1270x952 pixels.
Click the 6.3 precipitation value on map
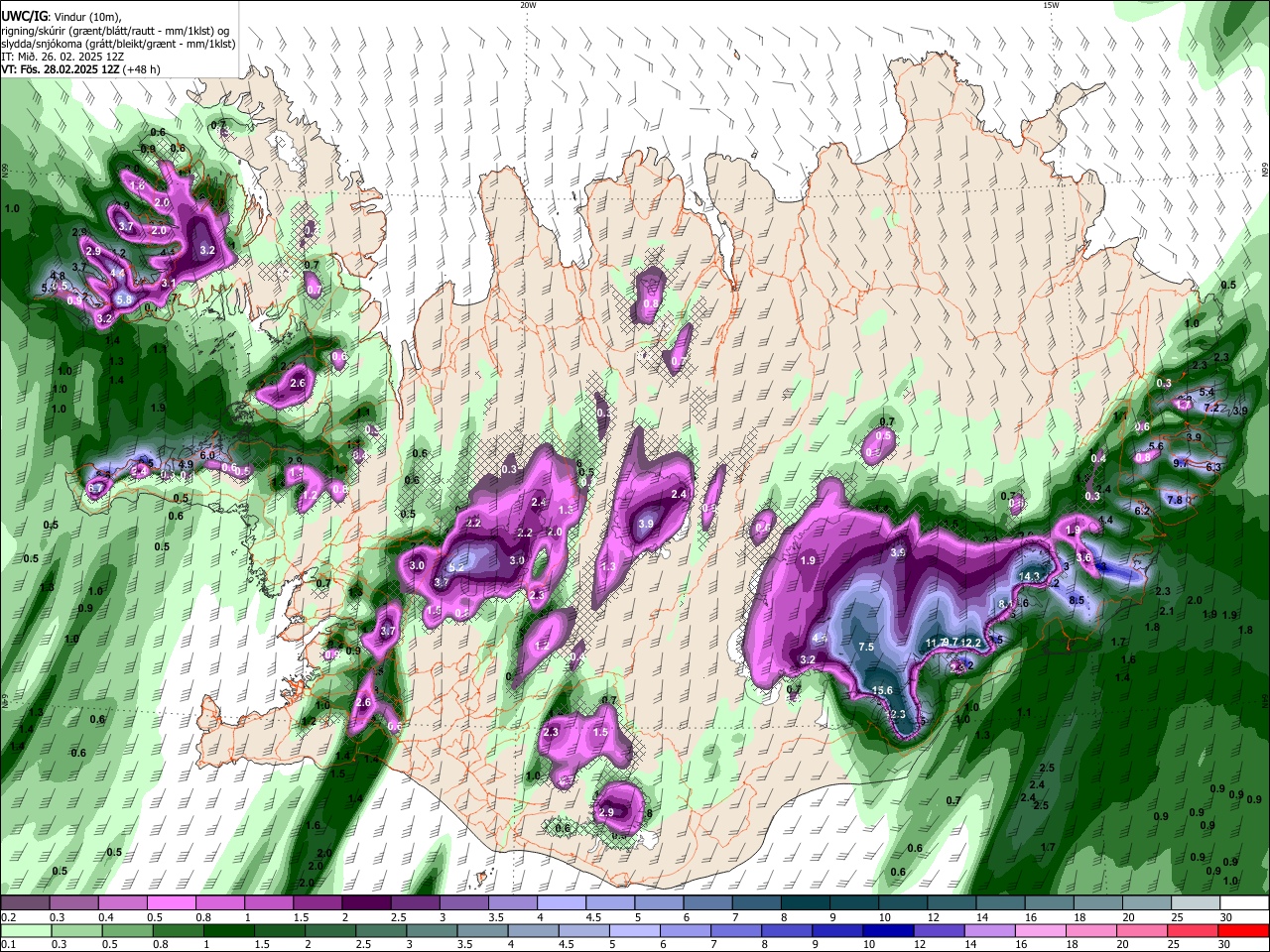tap(1213, 467)
